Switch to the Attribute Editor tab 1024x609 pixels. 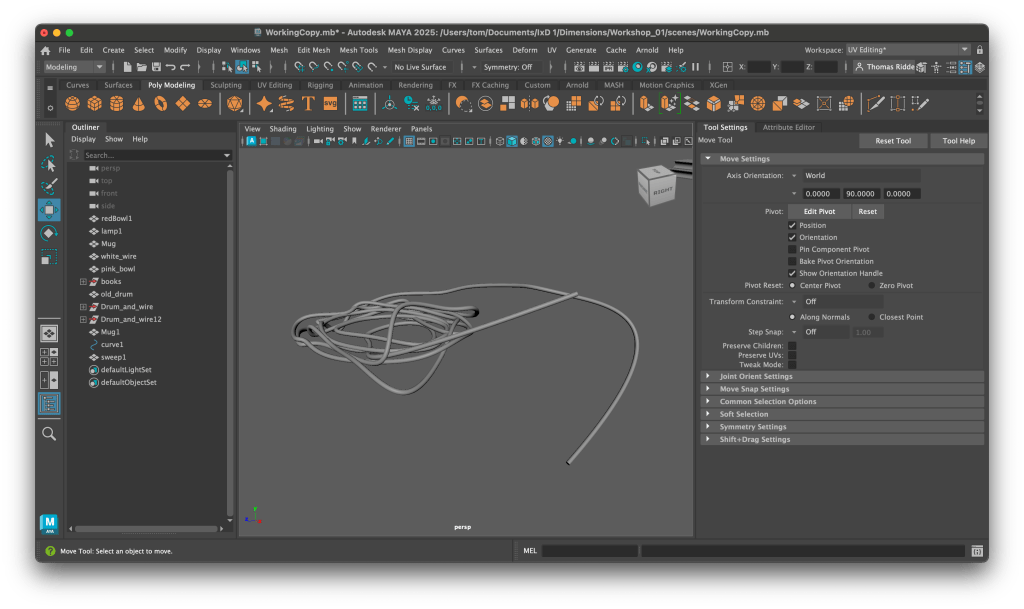click(788, 127)
